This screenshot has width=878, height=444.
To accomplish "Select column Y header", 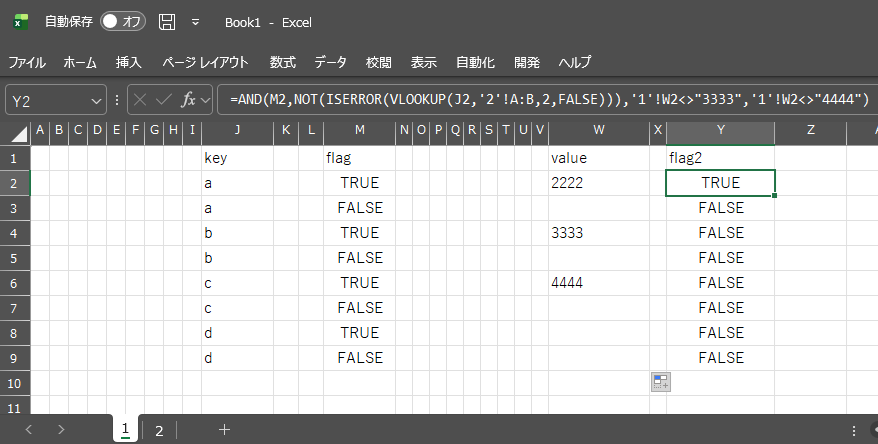I will point(721,130).
